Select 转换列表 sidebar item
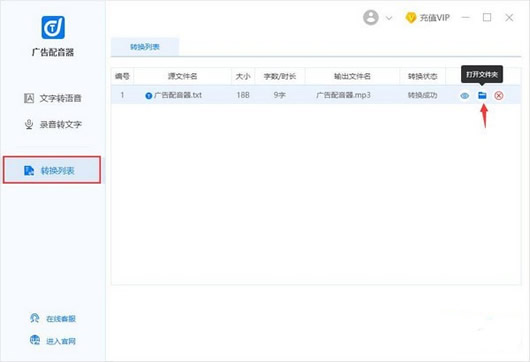Image resolution: width=530 pixels, height=362 pixels. point(52,170)
